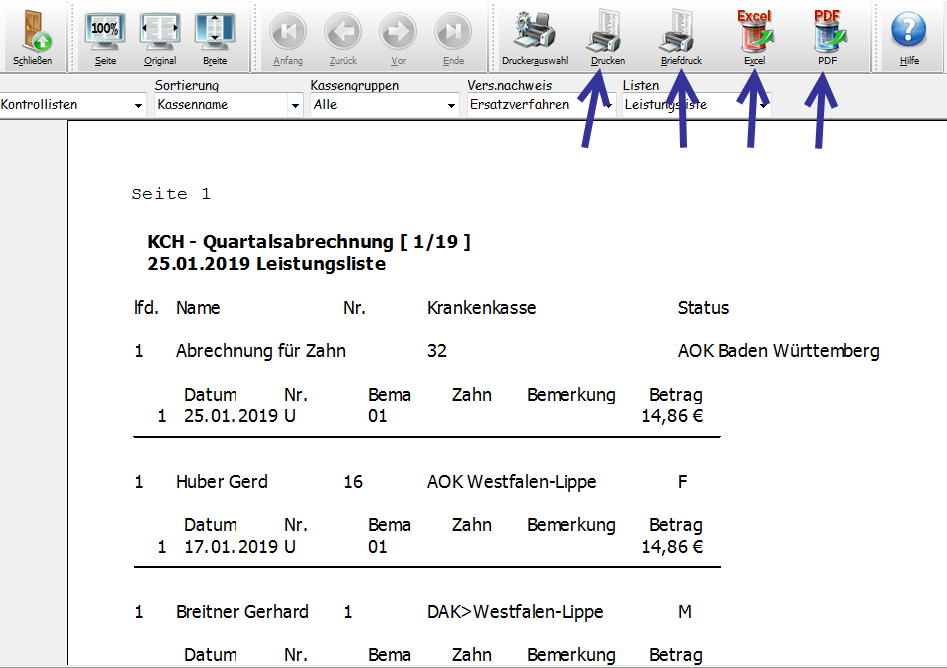Export the list to Excel

(x=754, y=34)
